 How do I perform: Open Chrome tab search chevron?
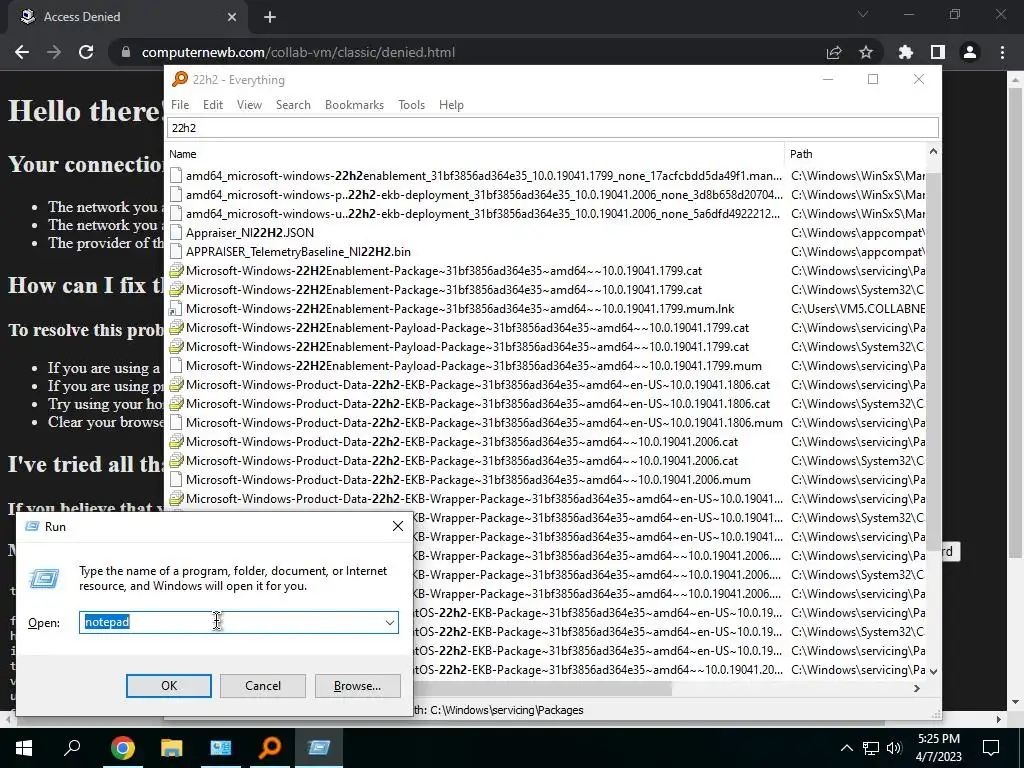pyautogui.click(x=863, y=14)
